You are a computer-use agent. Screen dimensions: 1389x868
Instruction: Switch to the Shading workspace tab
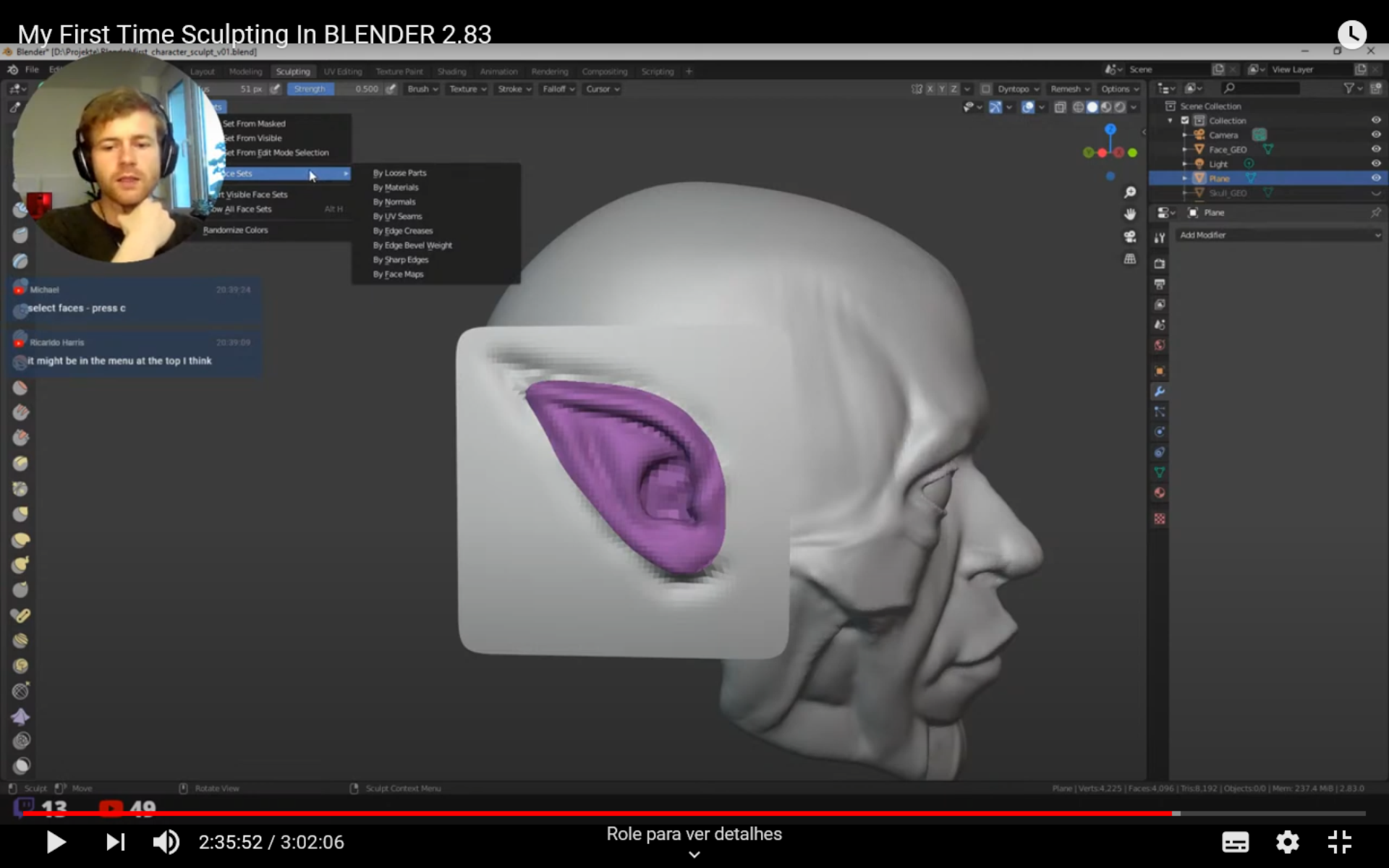click(451, 72)
